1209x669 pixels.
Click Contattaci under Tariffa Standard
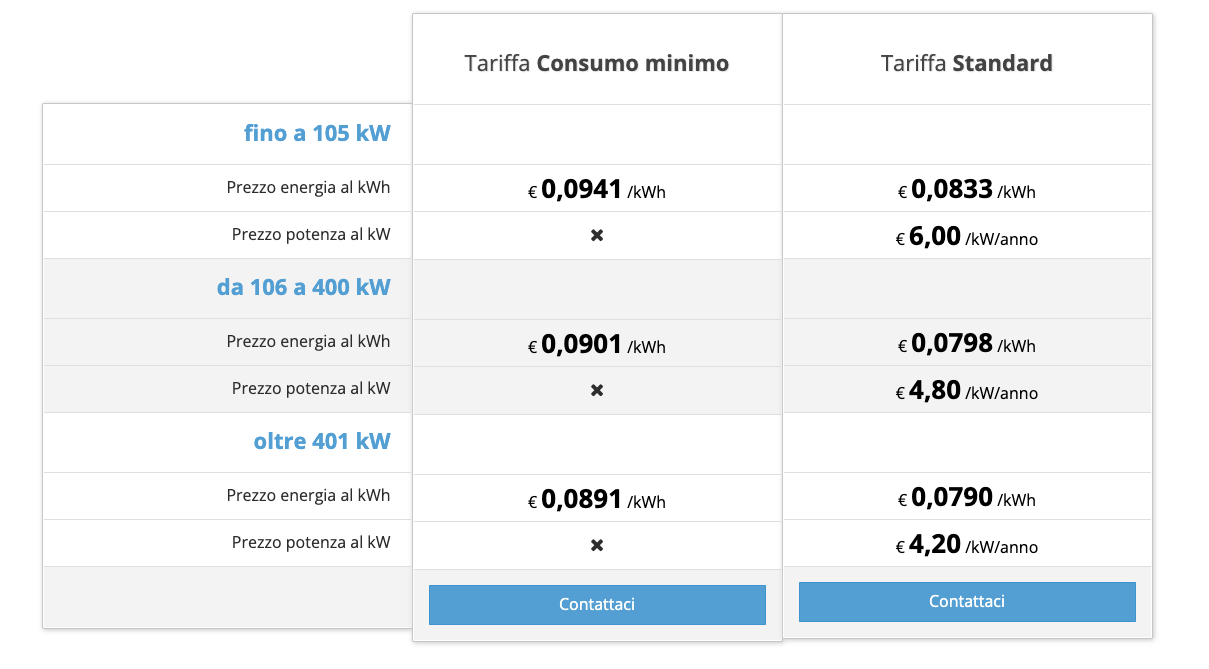967,602
